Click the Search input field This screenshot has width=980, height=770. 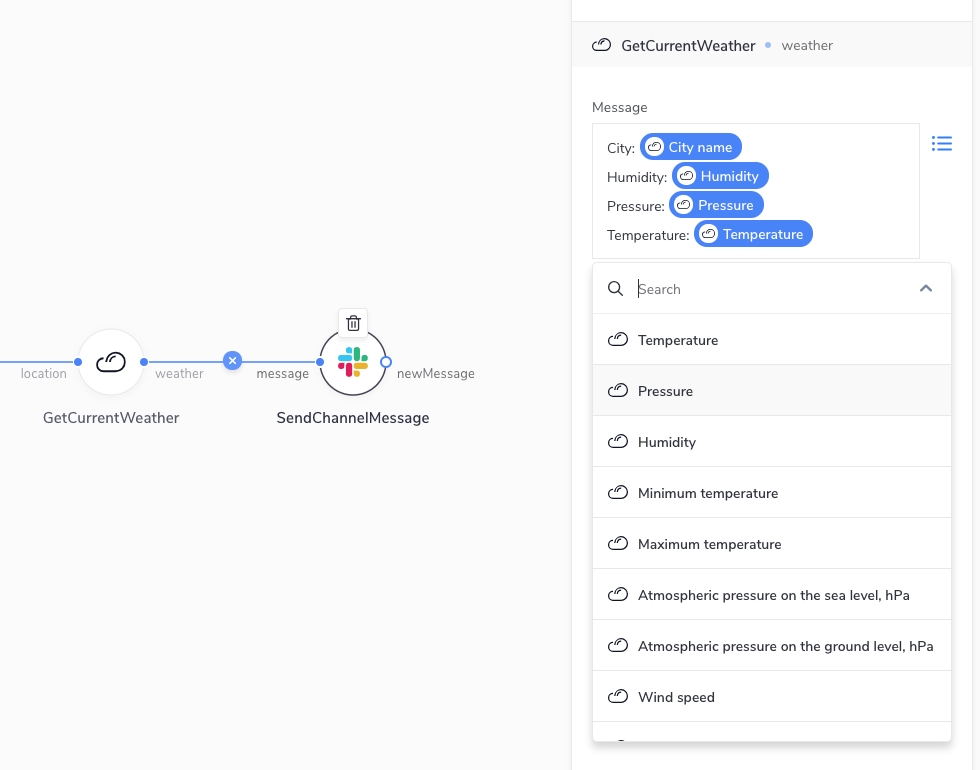[770, 289]
